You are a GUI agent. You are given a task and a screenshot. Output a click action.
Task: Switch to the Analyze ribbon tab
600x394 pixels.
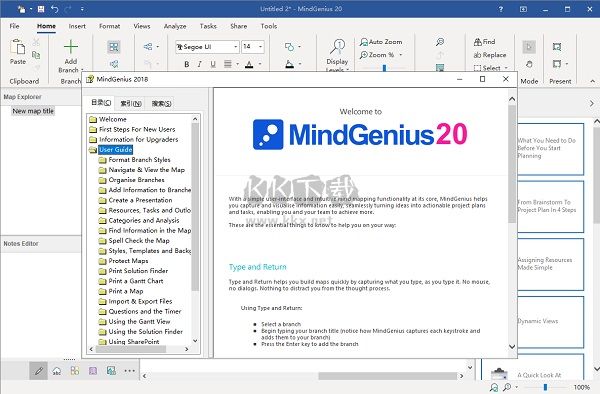pos(175,26)
